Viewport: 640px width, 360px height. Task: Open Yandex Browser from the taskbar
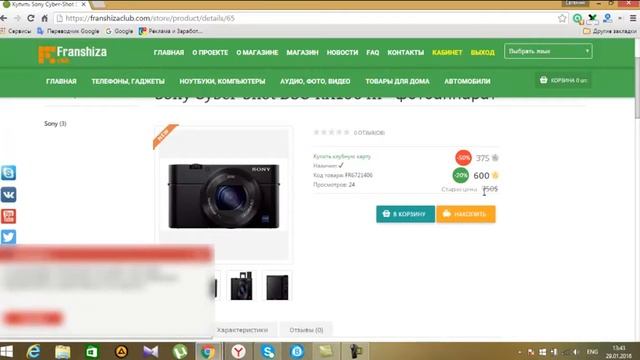[239, 351]
